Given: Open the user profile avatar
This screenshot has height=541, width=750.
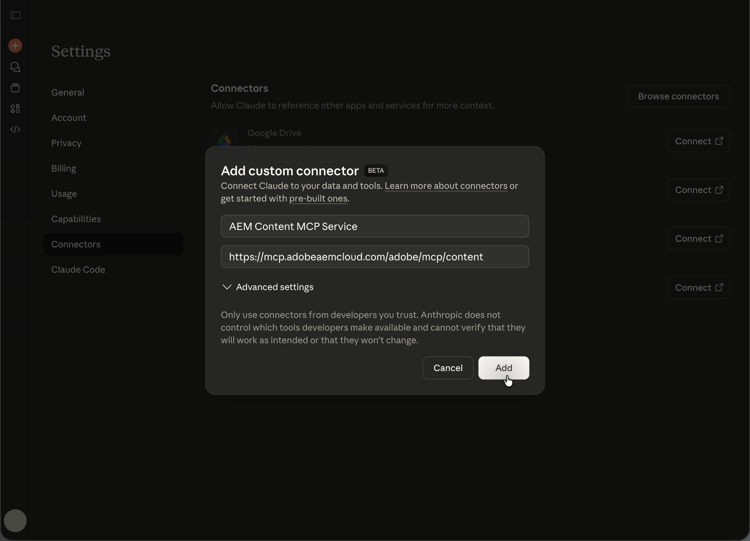Looking at the screenshot, I should pyautogui.click(x=15, y=520).
